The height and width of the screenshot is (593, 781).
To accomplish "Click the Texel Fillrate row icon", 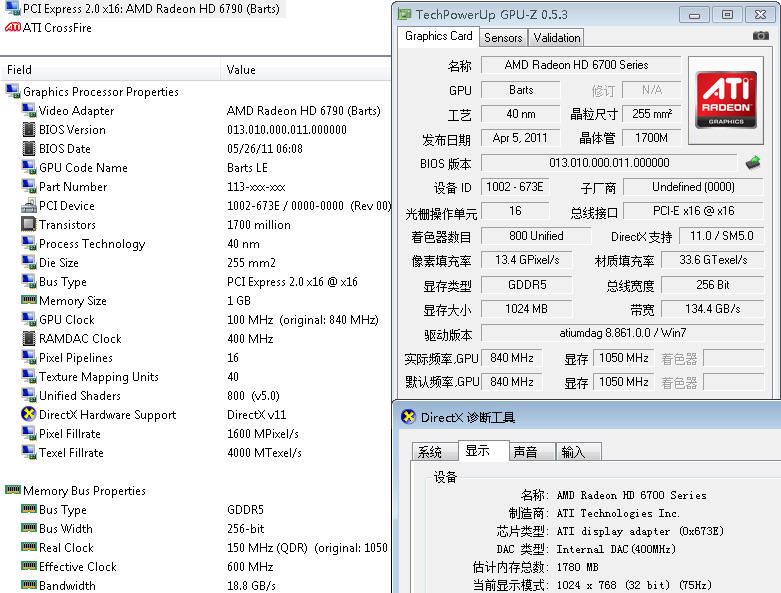I will (29, 452).
